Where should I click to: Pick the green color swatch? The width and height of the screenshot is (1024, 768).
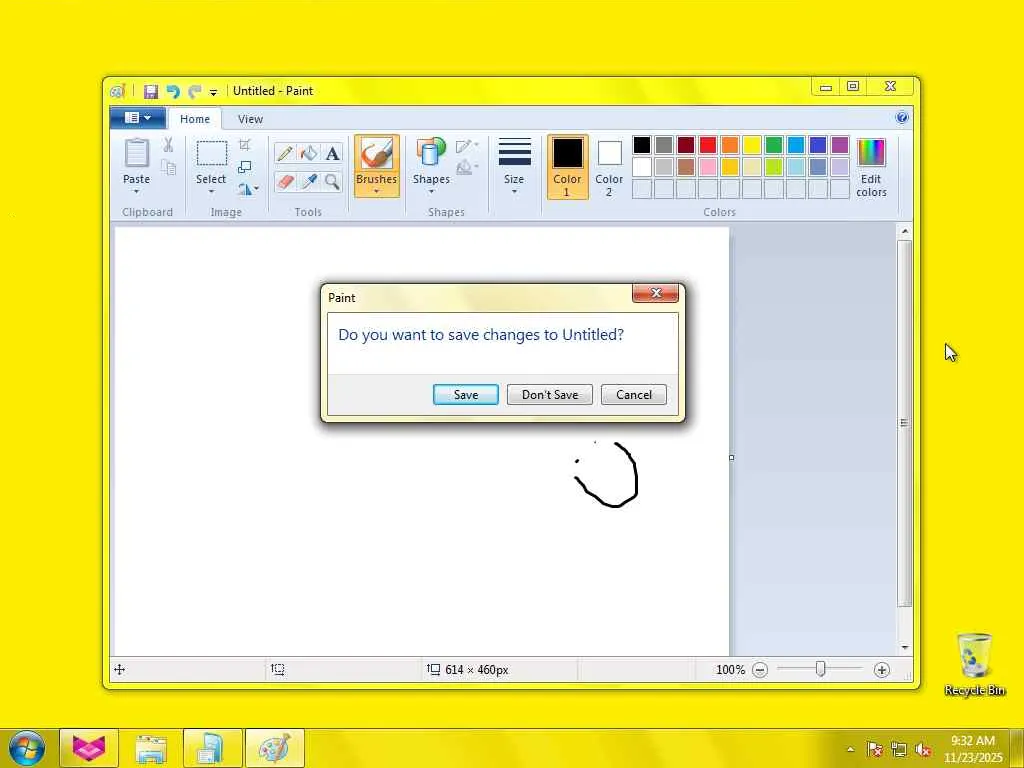click(774, 145)
